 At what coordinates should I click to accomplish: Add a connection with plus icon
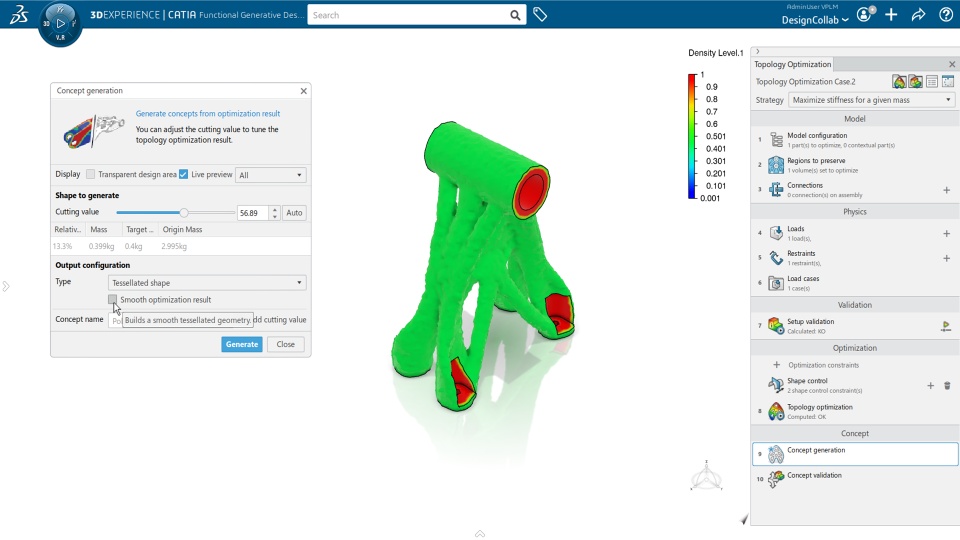coord(947,190)
